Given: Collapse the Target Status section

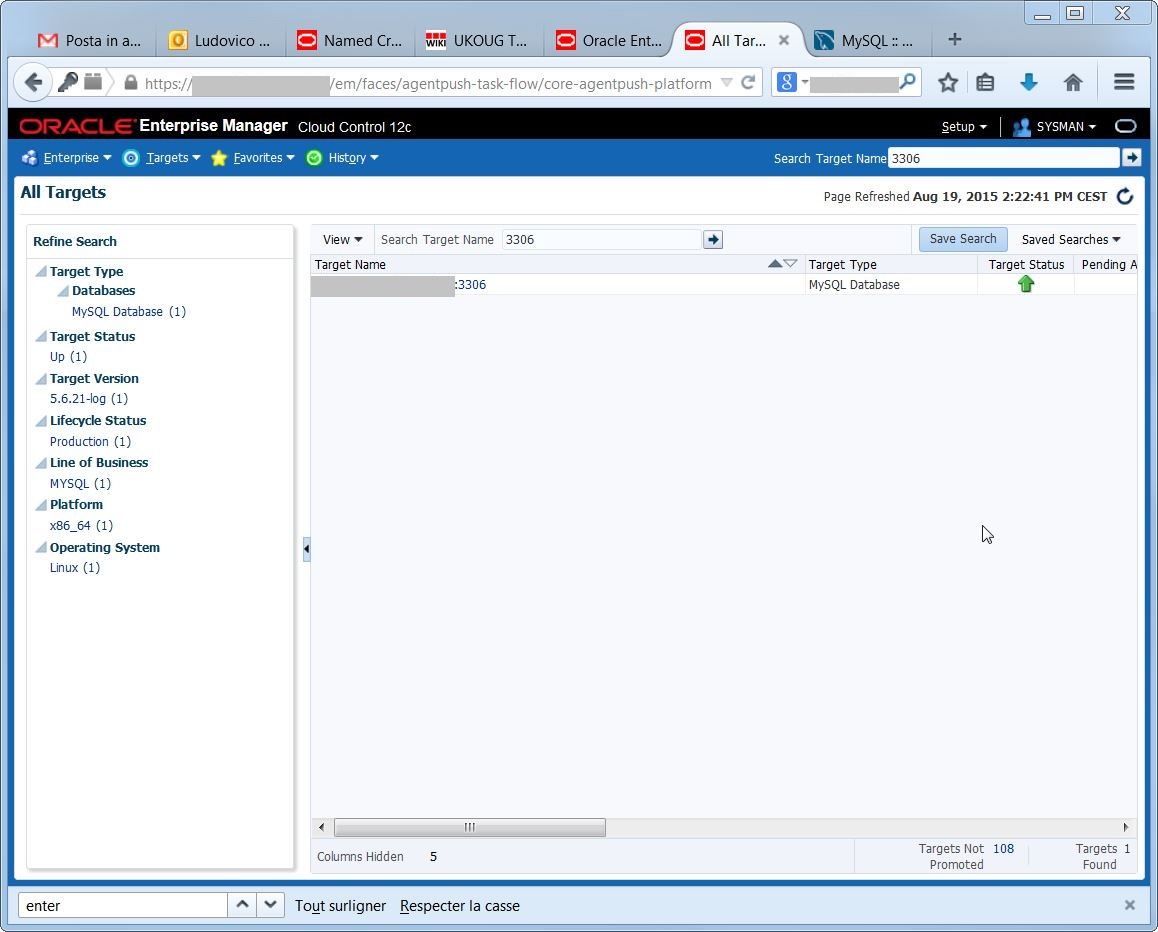Looking at the screenshot, I should tap(41, 336).
